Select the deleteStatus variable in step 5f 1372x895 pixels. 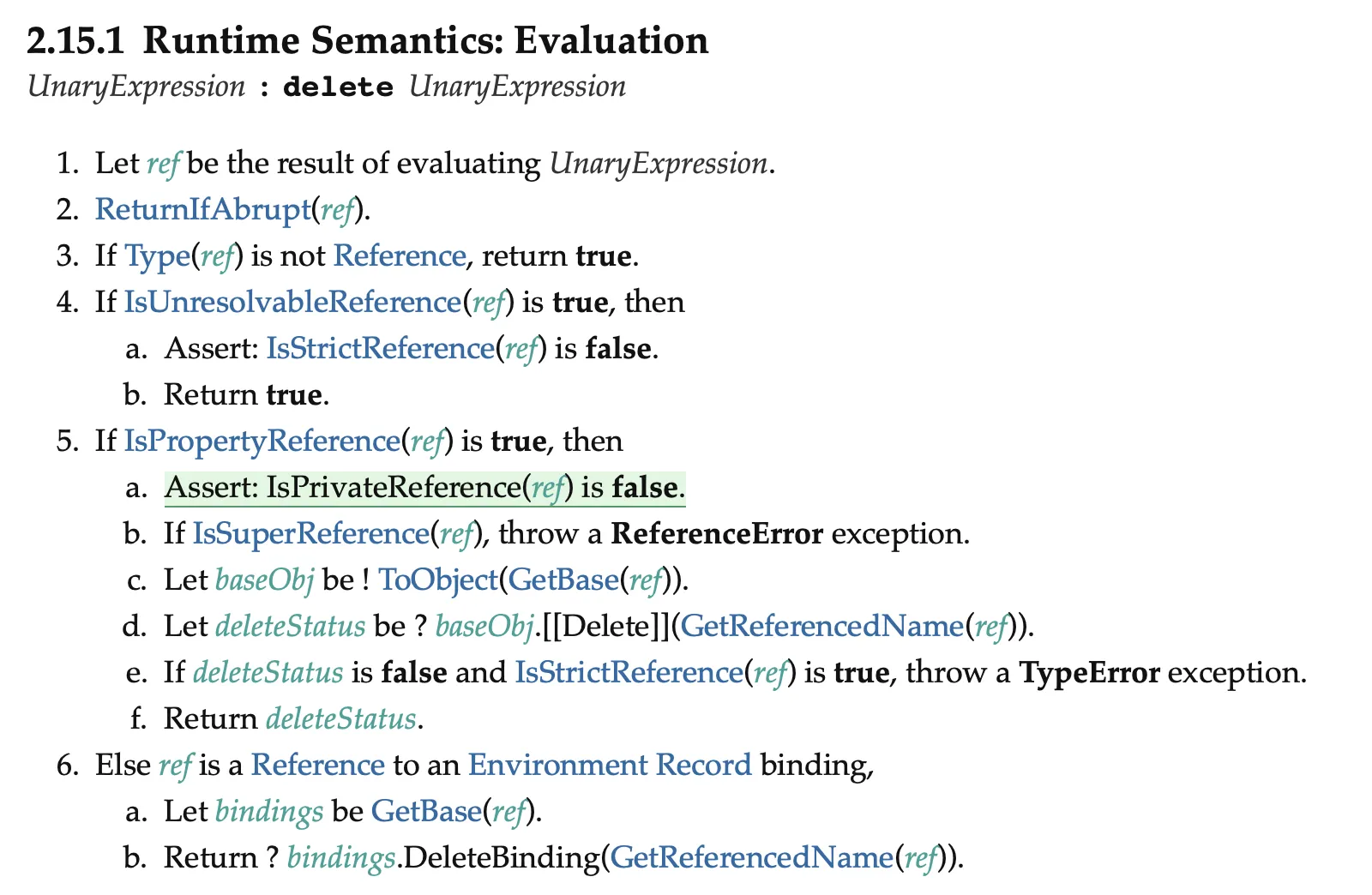[341, 718]
